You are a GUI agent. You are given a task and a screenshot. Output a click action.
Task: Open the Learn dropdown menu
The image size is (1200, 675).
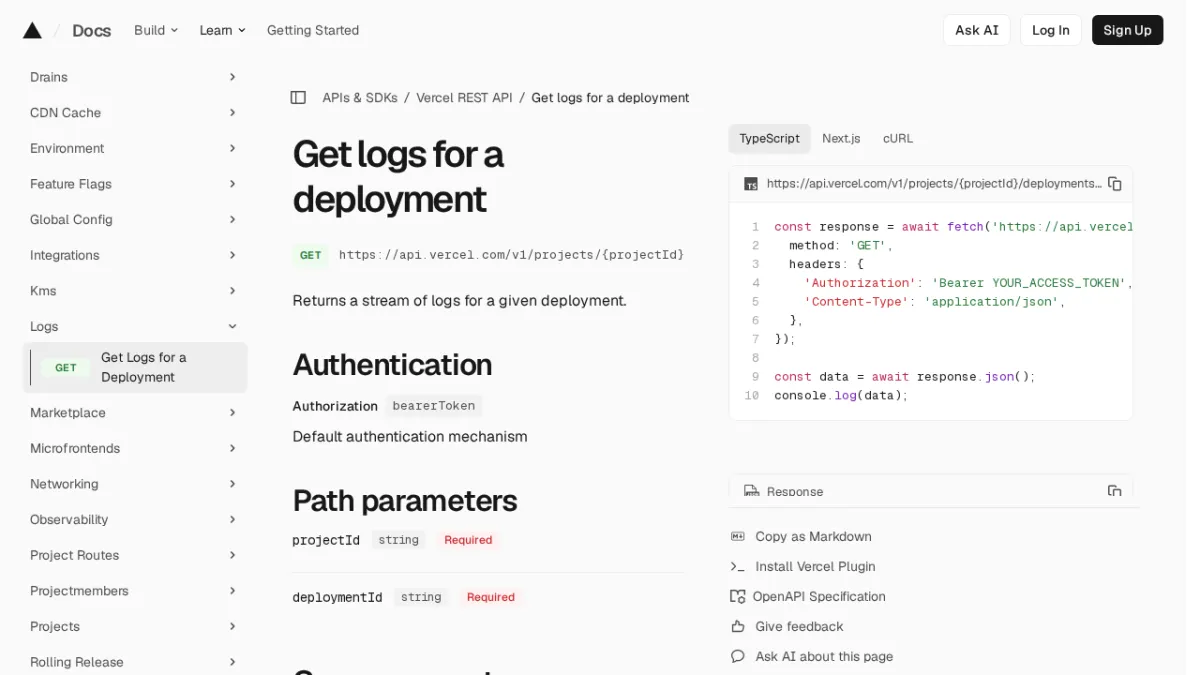[222, 30]
